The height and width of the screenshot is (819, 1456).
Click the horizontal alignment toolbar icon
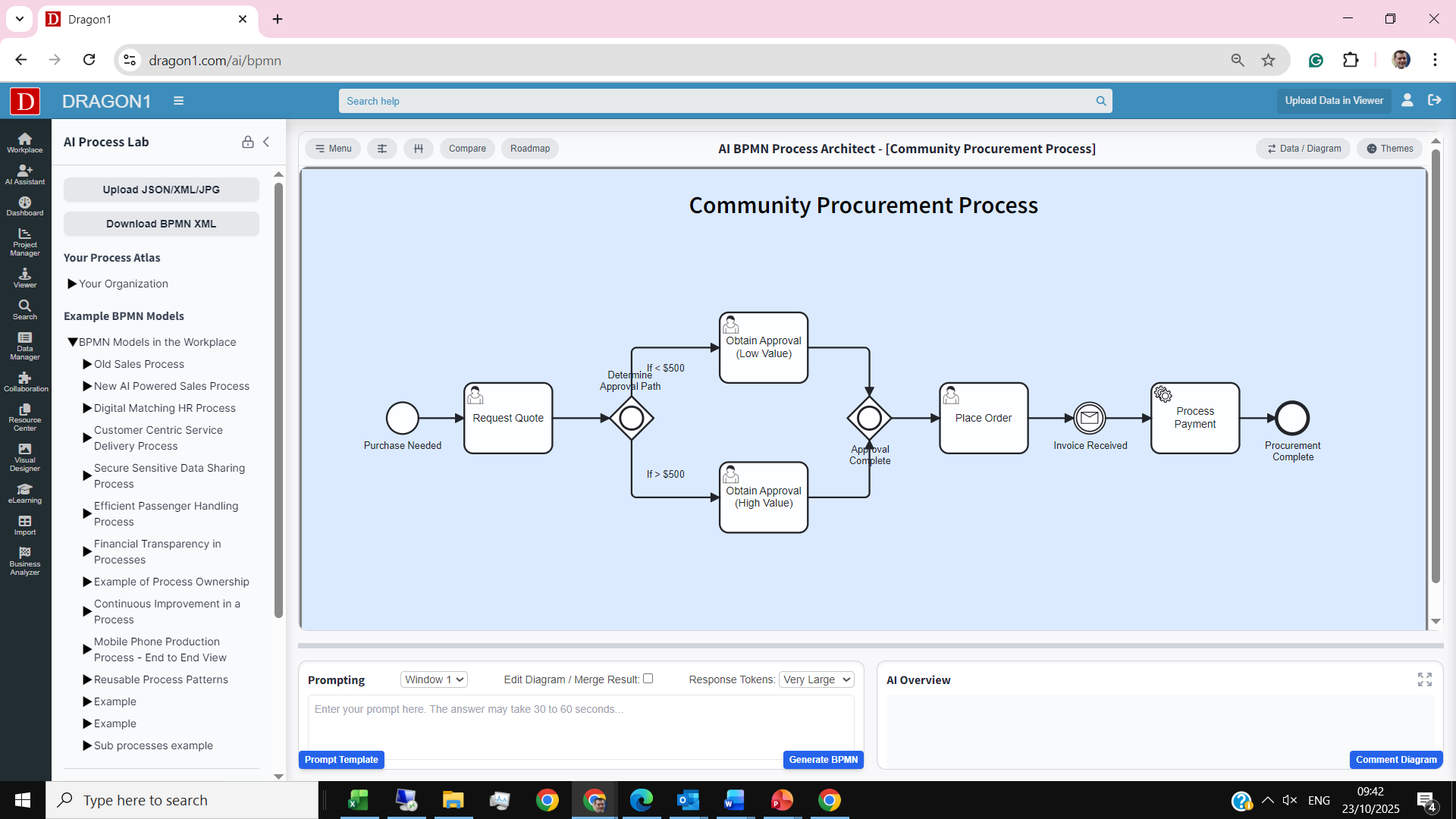click(x=382, y=149)
